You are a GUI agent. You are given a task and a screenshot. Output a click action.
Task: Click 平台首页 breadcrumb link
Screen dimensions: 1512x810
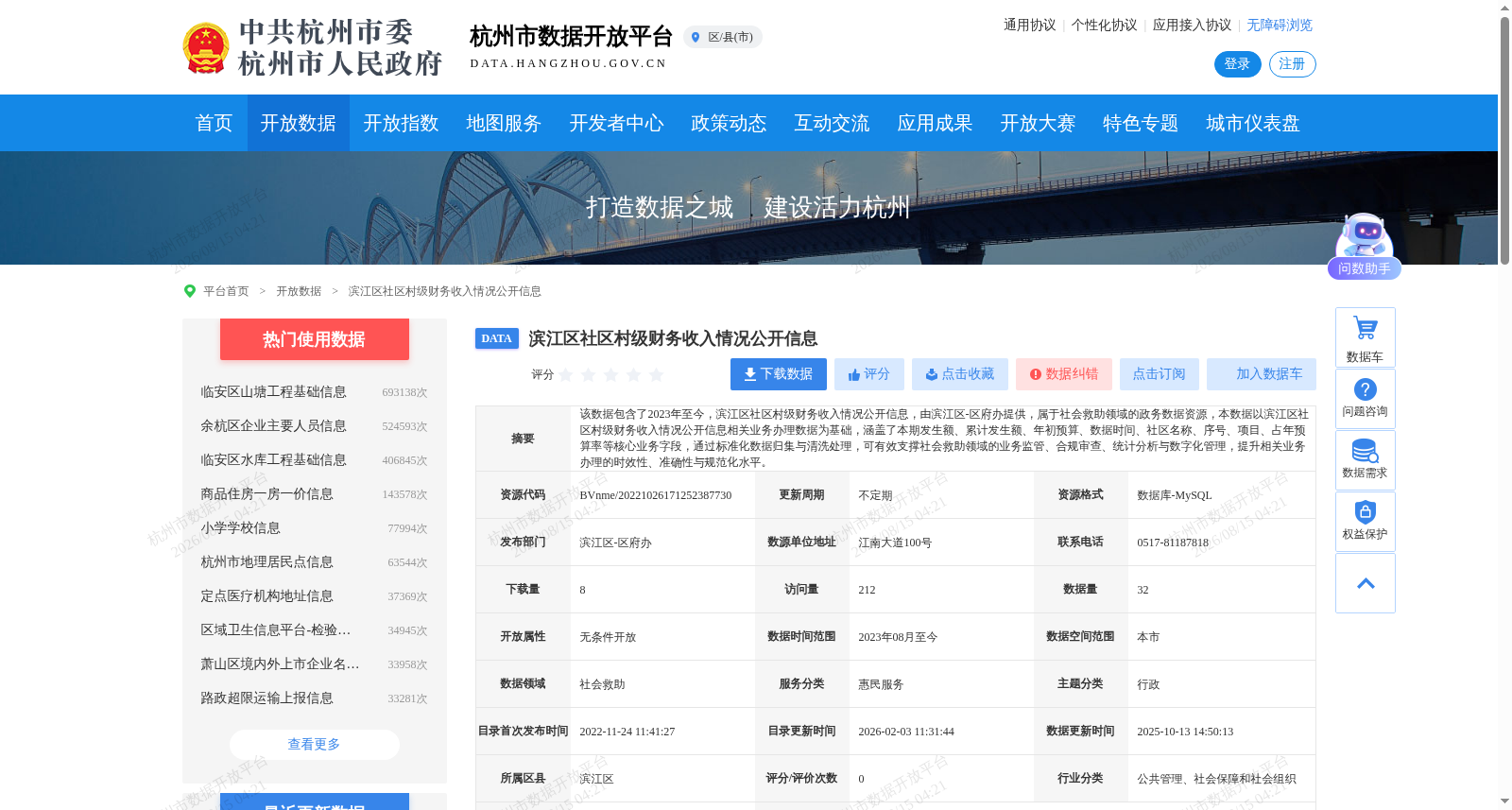click(226, 291)
